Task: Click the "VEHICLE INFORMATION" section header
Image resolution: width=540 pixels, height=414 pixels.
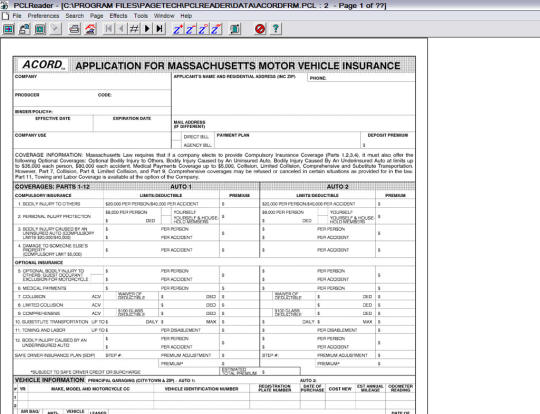Action: (50, 380)
